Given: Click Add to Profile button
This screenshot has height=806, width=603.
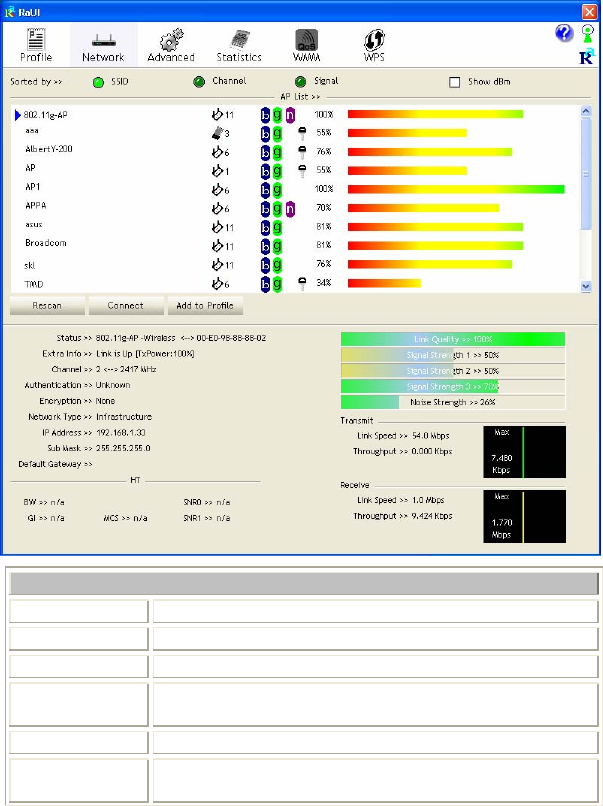Looking at the screenshot, I should tap(205, 305).
